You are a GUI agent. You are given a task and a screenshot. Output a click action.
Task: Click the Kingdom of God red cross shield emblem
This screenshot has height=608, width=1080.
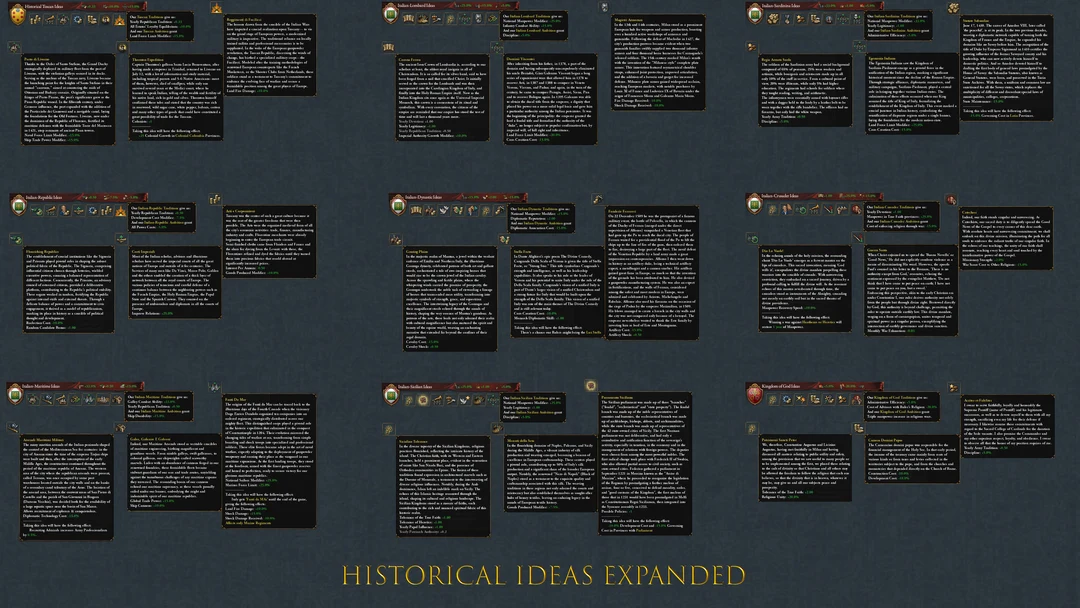pos(754,394)
